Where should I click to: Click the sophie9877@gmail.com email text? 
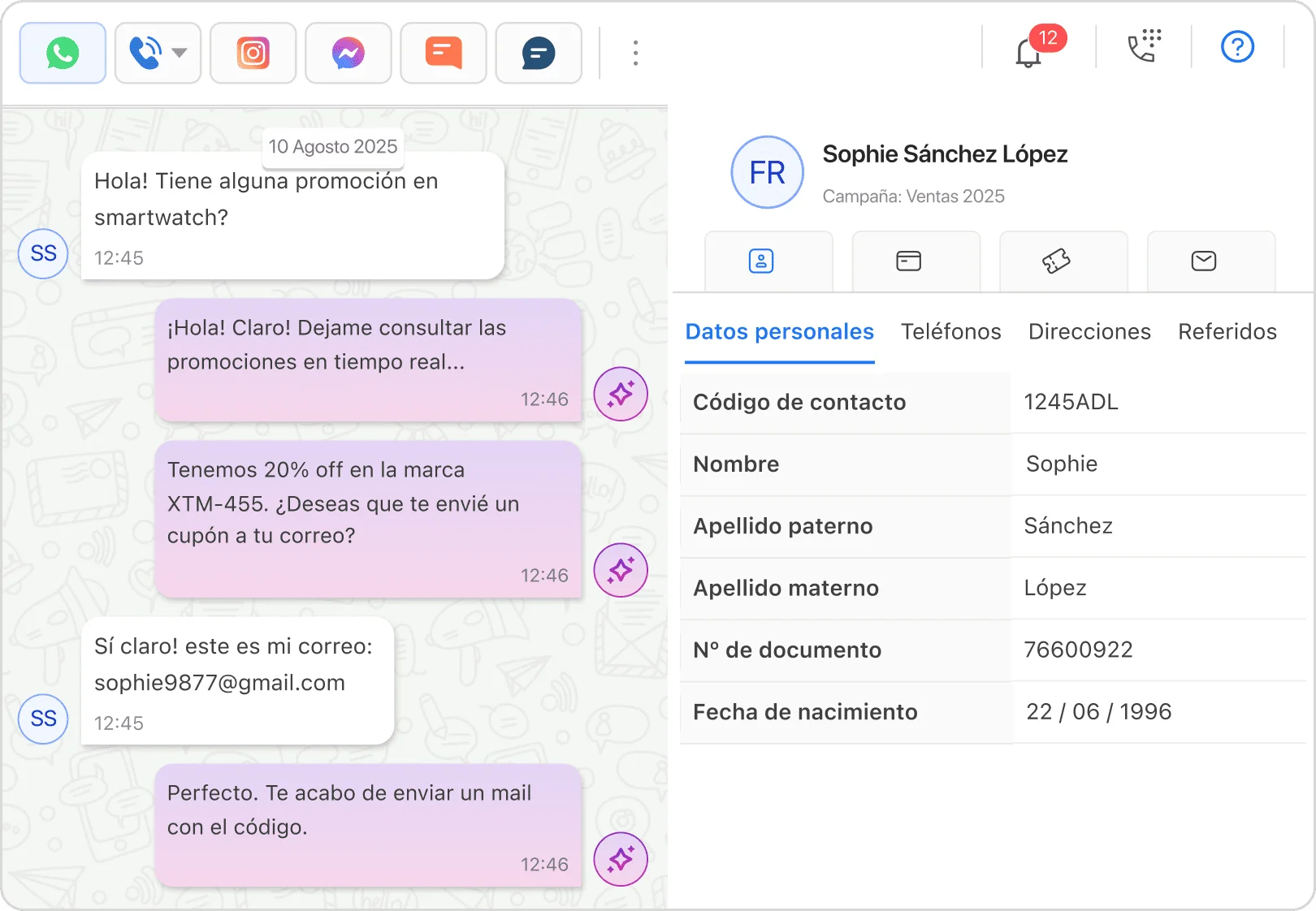pos(219,683)
